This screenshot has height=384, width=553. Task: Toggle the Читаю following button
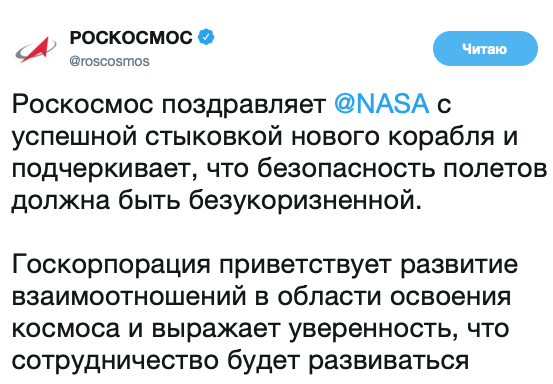pyautogui.click(x=485, y=49)
